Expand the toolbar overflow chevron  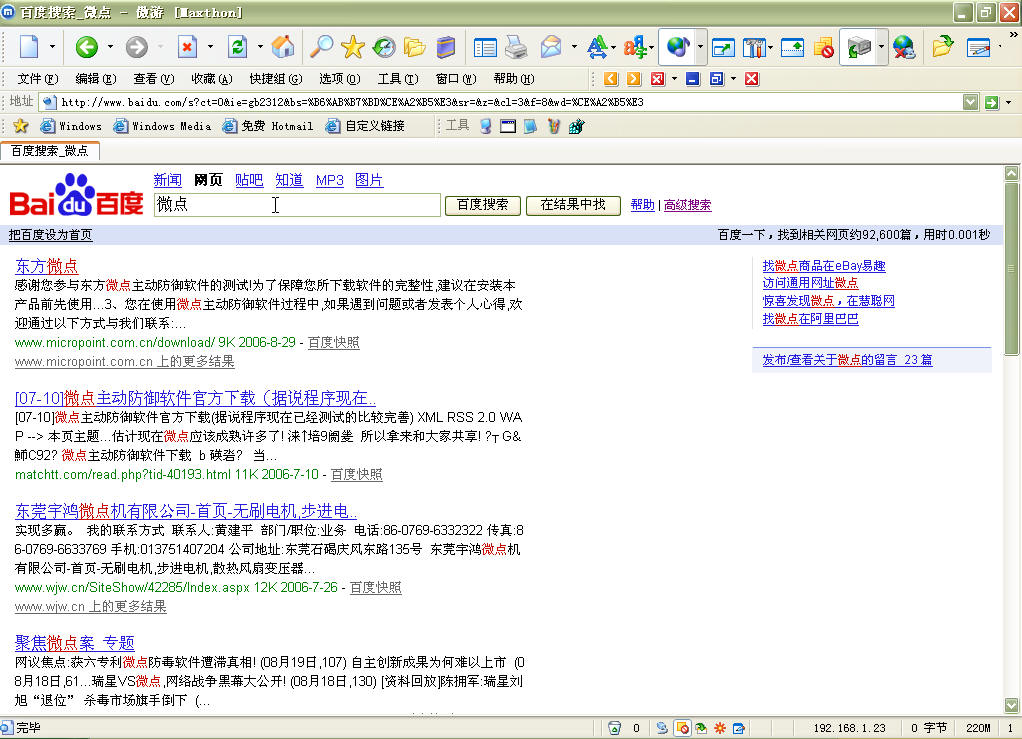click(x=1014, y=33)
